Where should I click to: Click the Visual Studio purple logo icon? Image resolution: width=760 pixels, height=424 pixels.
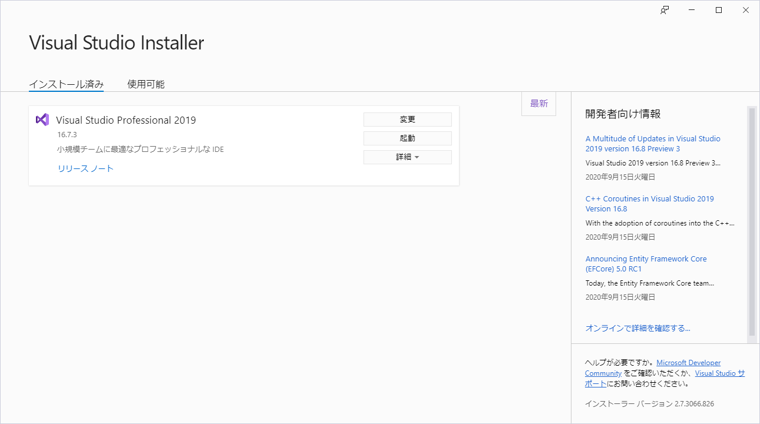(x=42, y=120)
